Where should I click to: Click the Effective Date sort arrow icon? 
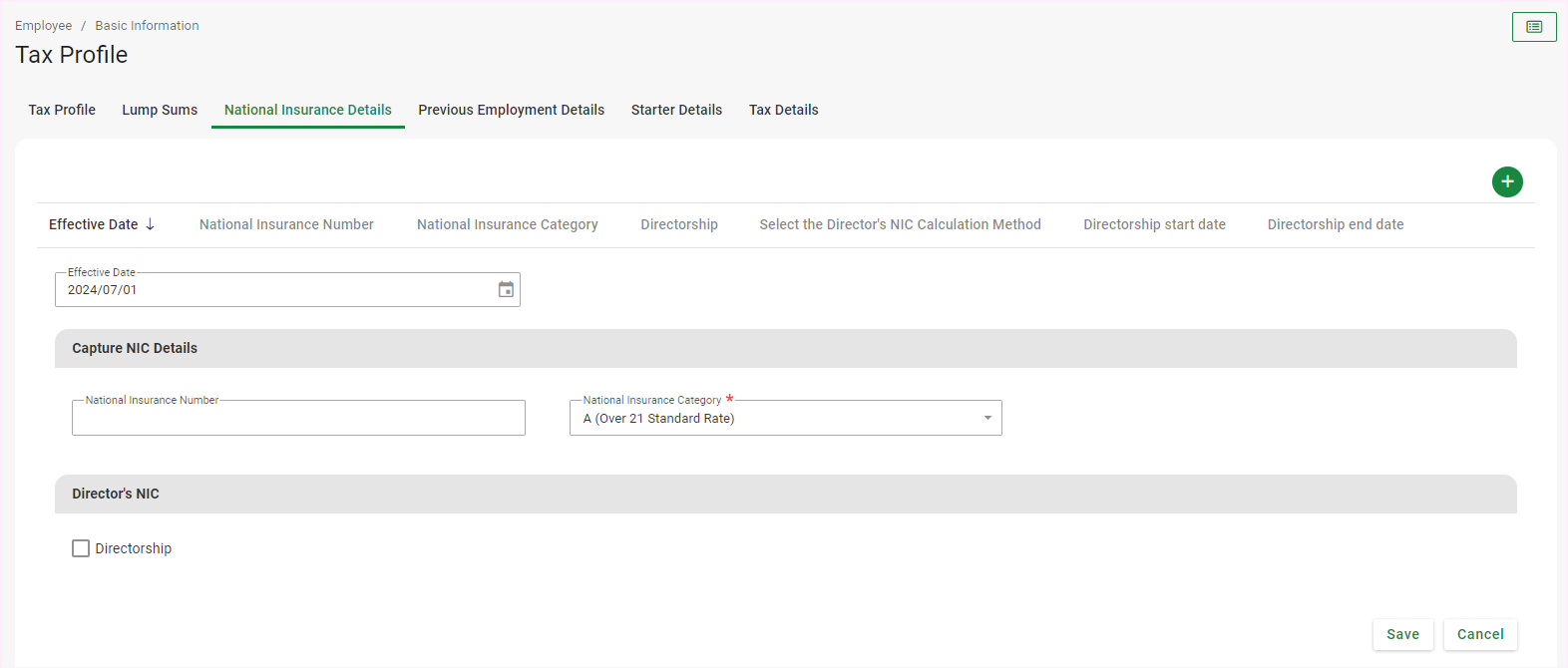[x=151, y=224]
